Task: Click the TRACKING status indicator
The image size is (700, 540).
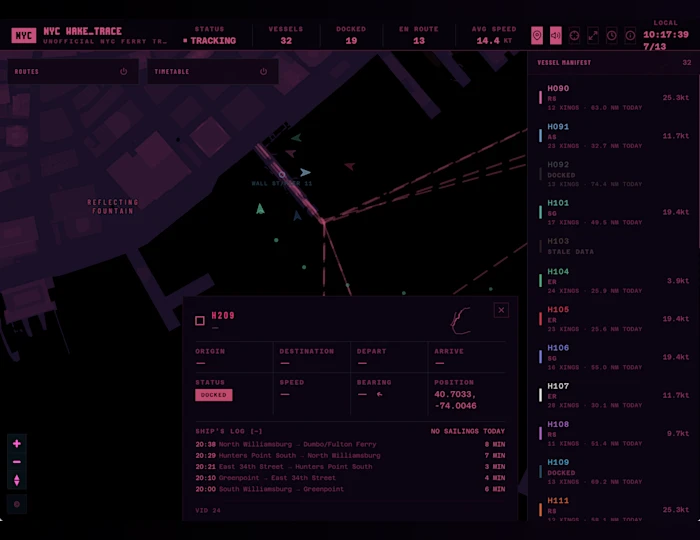Action: tap(210, 41)
